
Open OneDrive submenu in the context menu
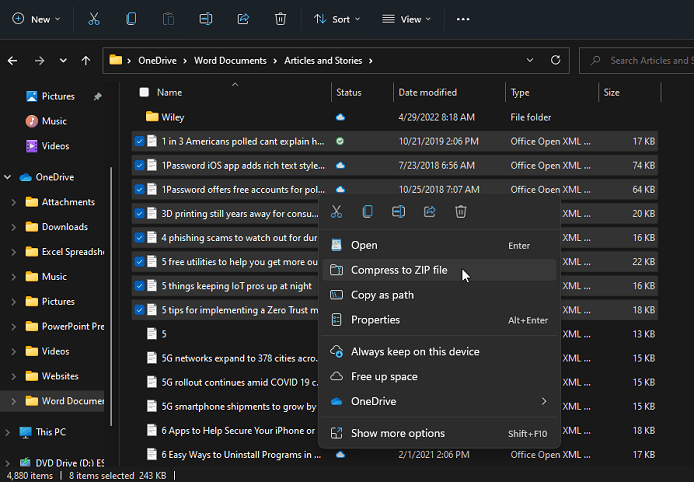coord(439,401)
